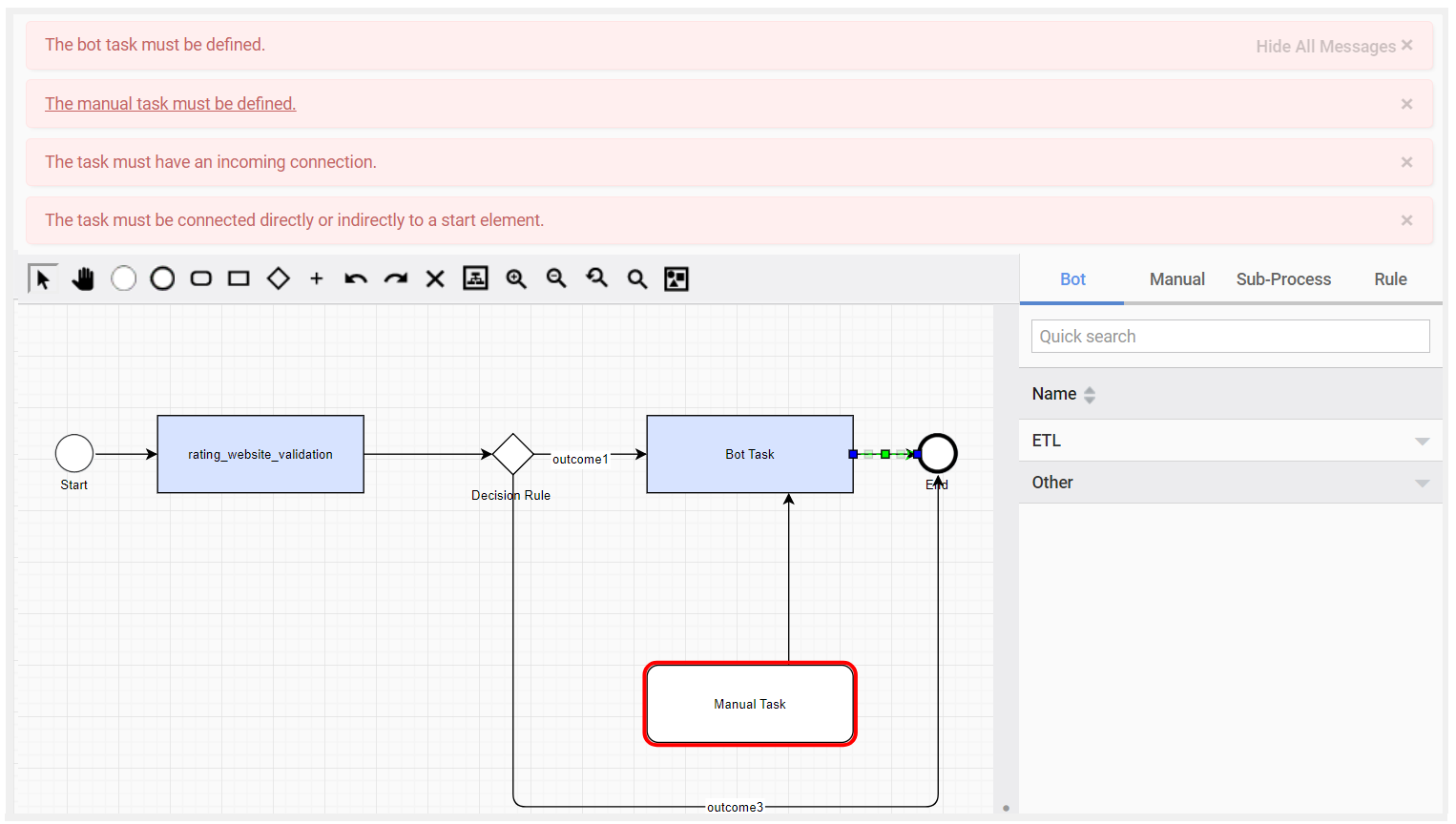Click the green midpoint handle on connector

click(x=885, y=454)
